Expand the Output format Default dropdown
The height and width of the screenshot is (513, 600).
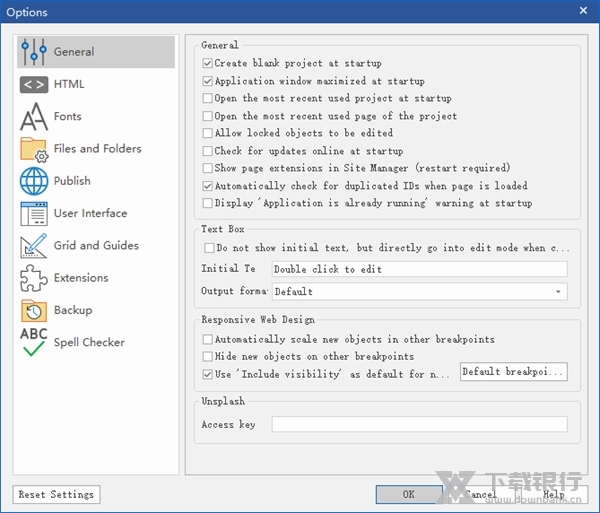(x=419, y=292)
